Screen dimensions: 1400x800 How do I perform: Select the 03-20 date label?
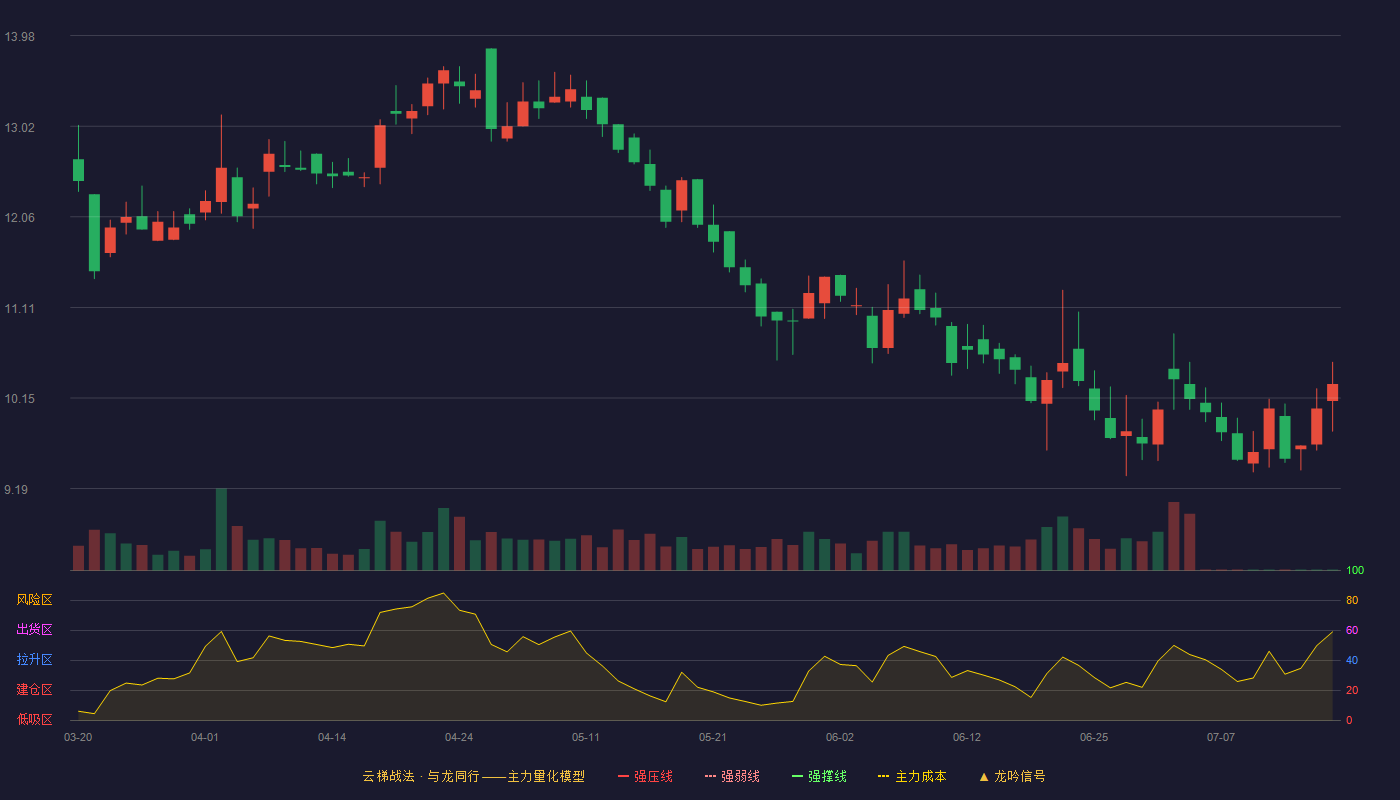point(78,737)
